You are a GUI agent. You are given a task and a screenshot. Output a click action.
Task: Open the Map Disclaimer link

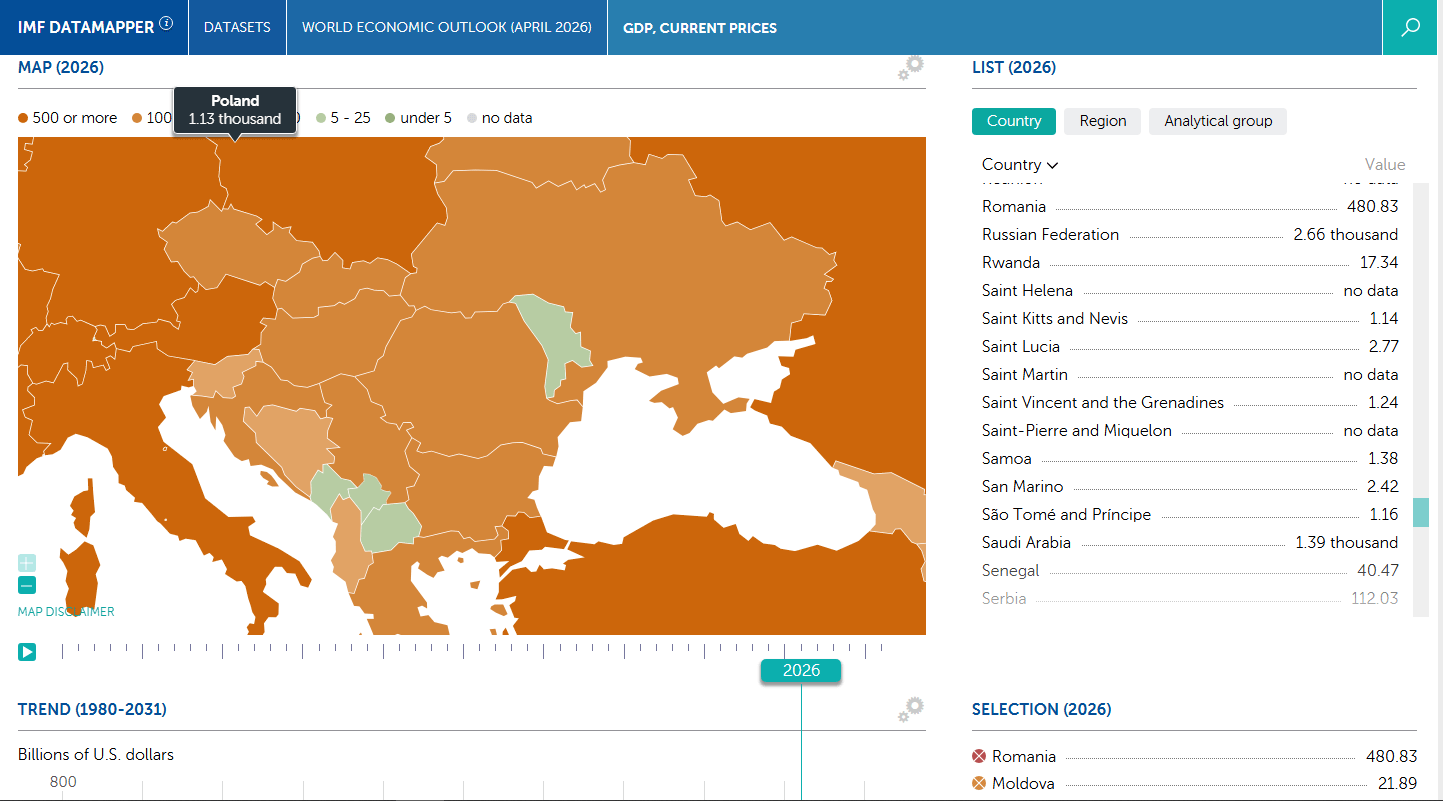point(66,612)
